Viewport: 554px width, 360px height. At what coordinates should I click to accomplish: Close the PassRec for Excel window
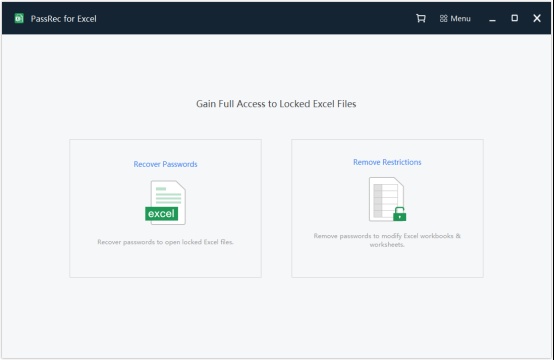pos(537,18)
